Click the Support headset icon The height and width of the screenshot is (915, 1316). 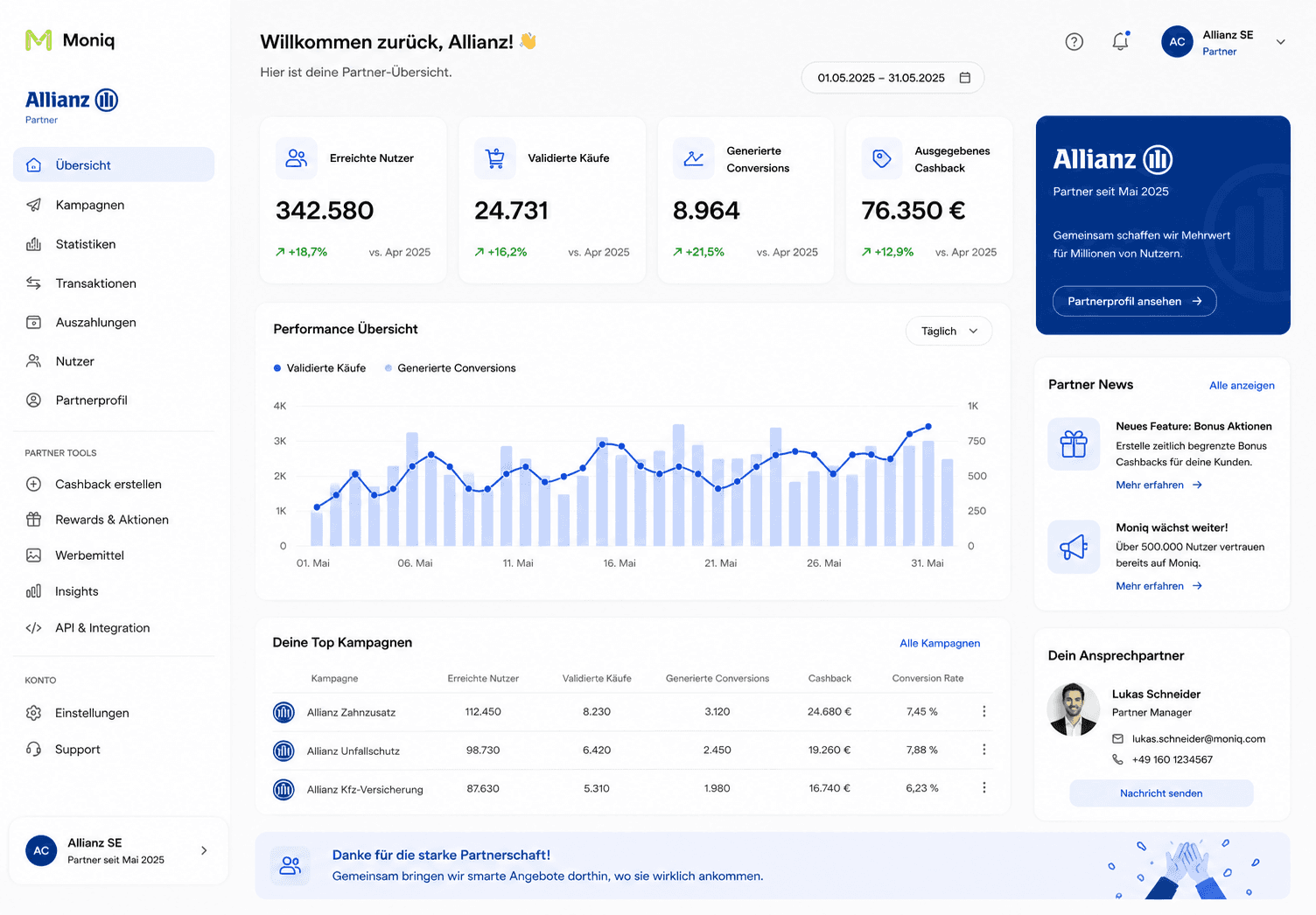point(33,750)
